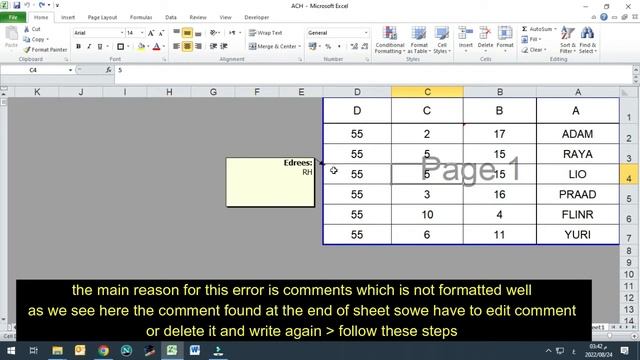Viewport: 640px width, 360px height.
Task: Click the AutoSum button
Action: (539, 29)
